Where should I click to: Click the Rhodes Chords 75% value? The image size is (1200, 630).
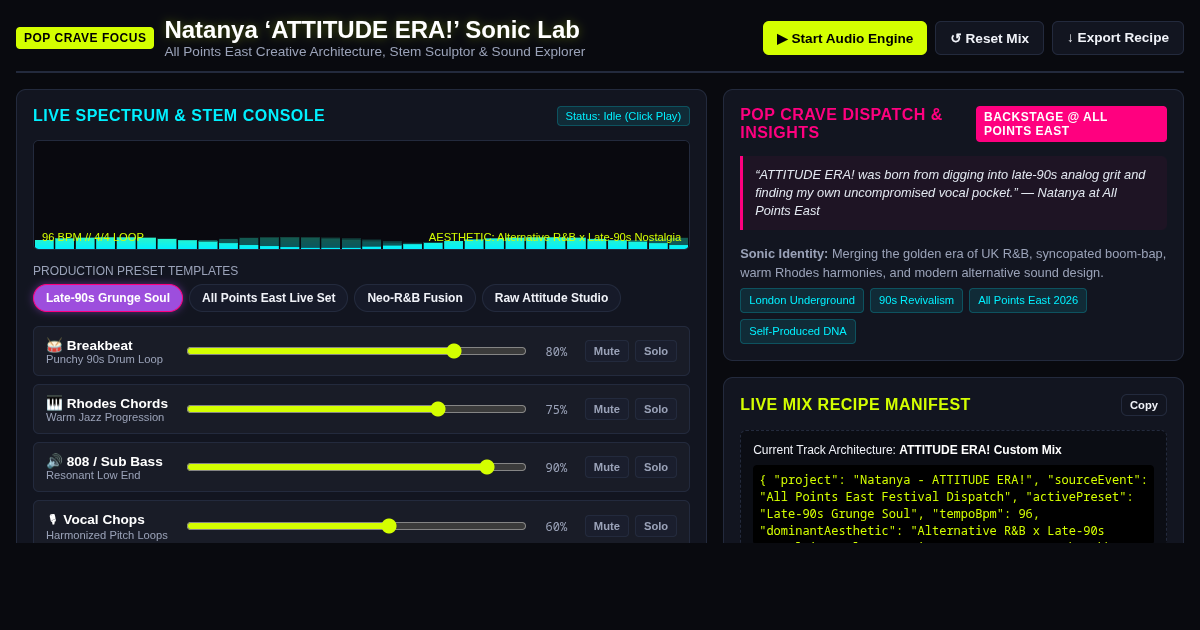coord(556,410)
